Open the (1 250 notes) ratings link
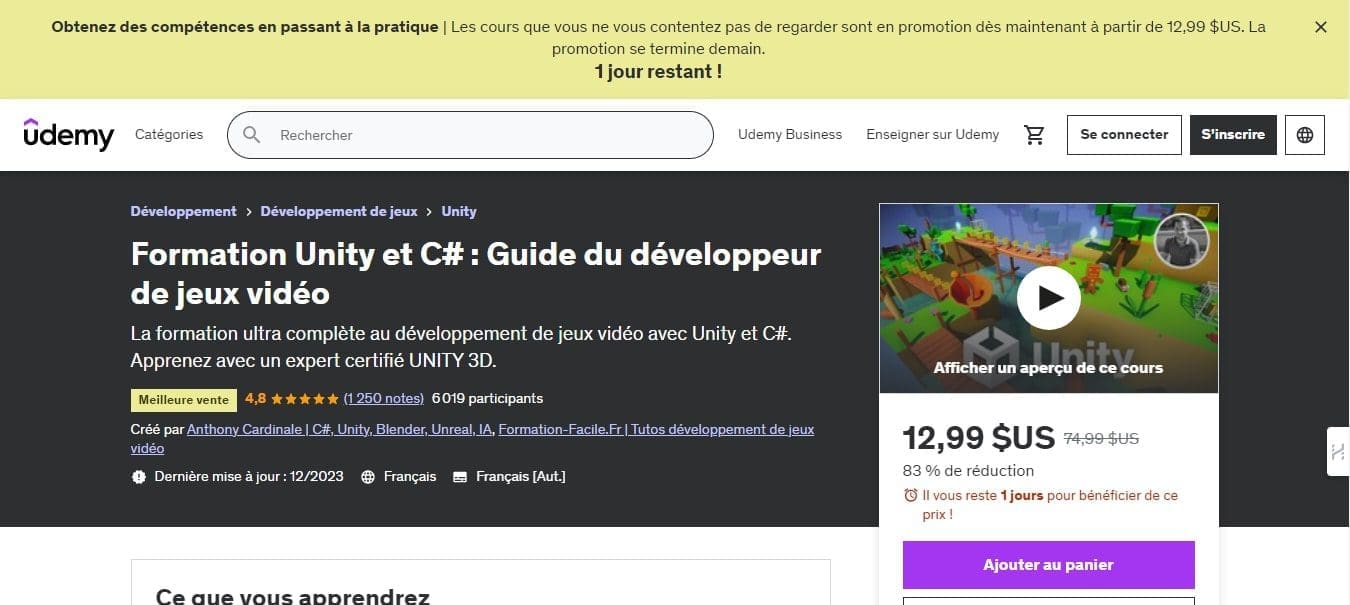This screenshot has width=1350, height=605. 384,398
